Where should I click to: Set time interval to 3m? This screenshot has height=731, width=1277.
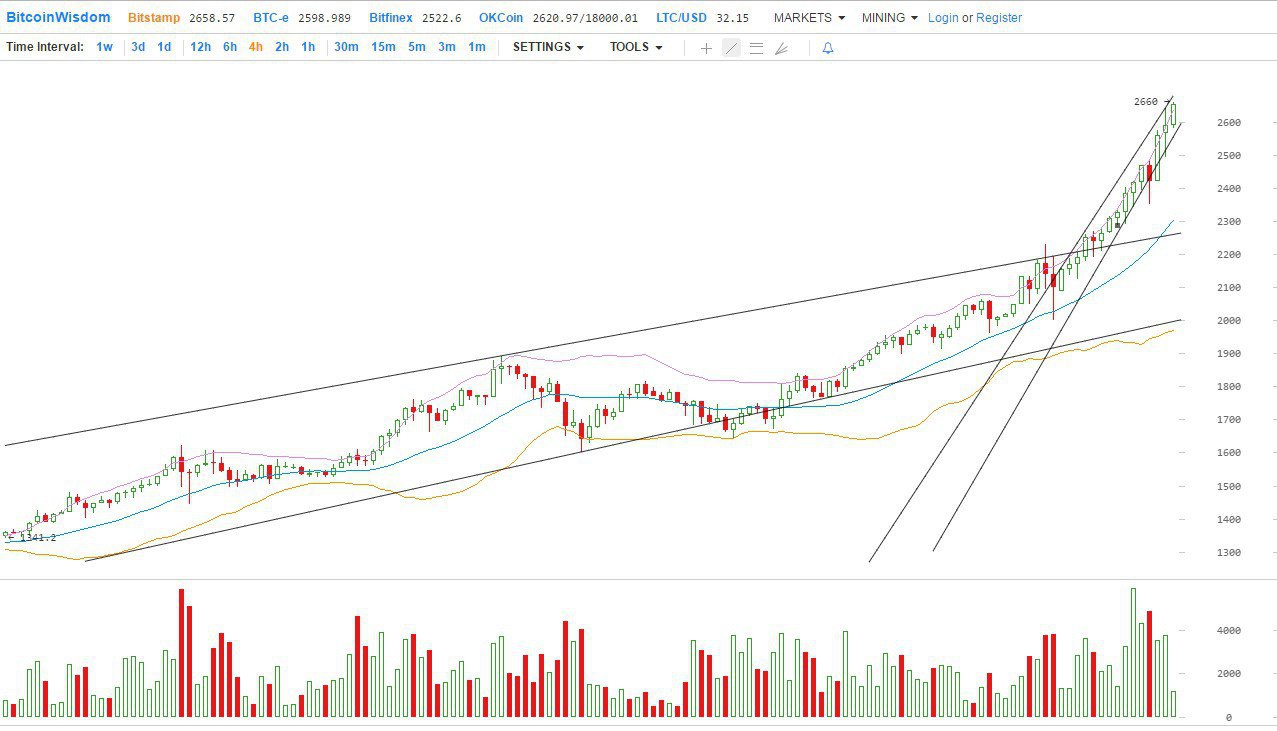pyautogui.click(x=447, y=47)
